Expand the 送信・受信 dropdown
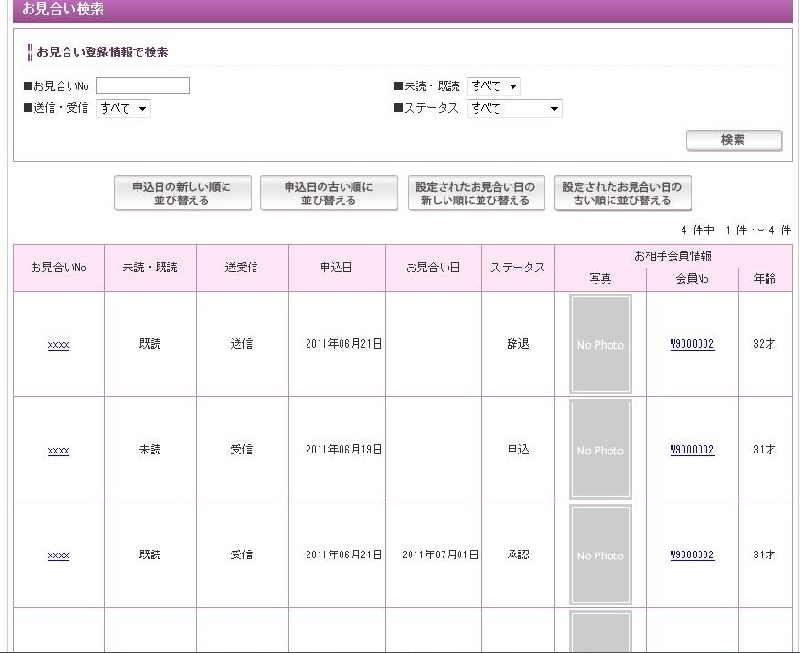Screen dimensions: 800x653 [x=123, y=109]
